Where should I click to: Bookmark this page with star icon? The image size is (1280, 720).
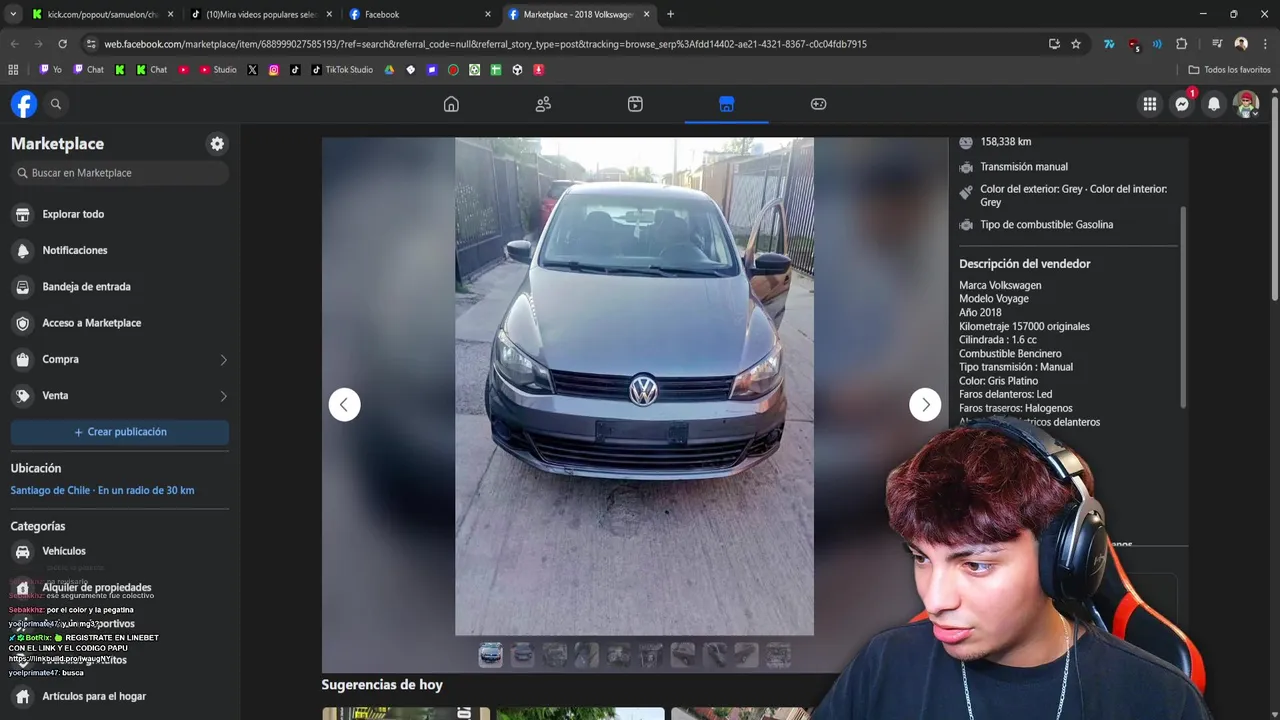(x=1076, y=44)
